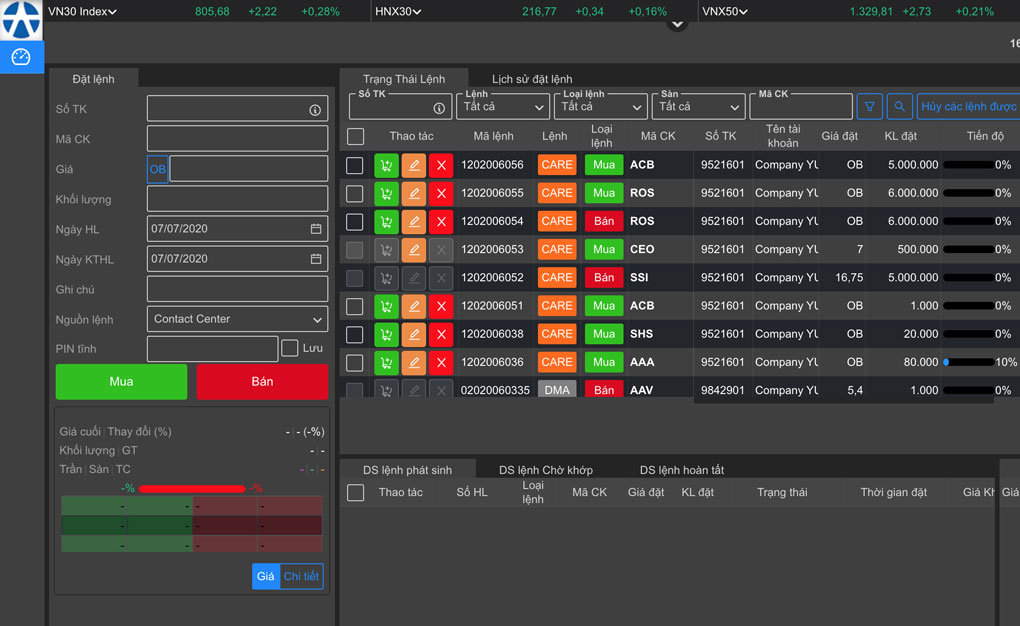
Task: Click the dashboard gauge icon in sidebar
Action: click(21, 57)
